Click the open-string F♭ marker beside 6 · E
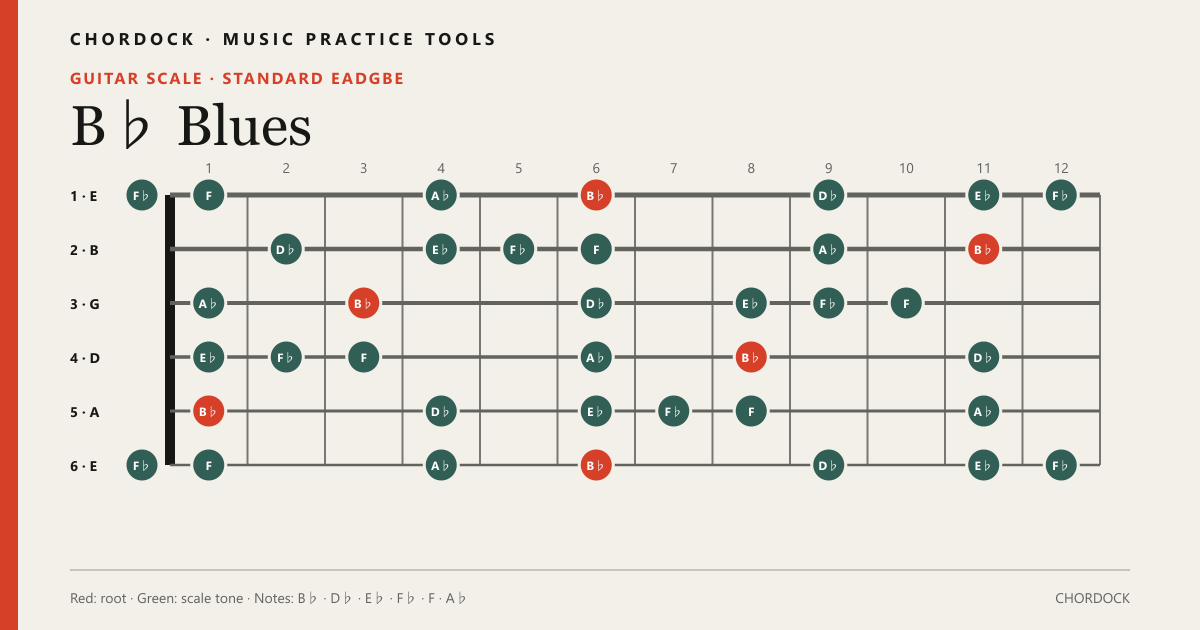 143,465
